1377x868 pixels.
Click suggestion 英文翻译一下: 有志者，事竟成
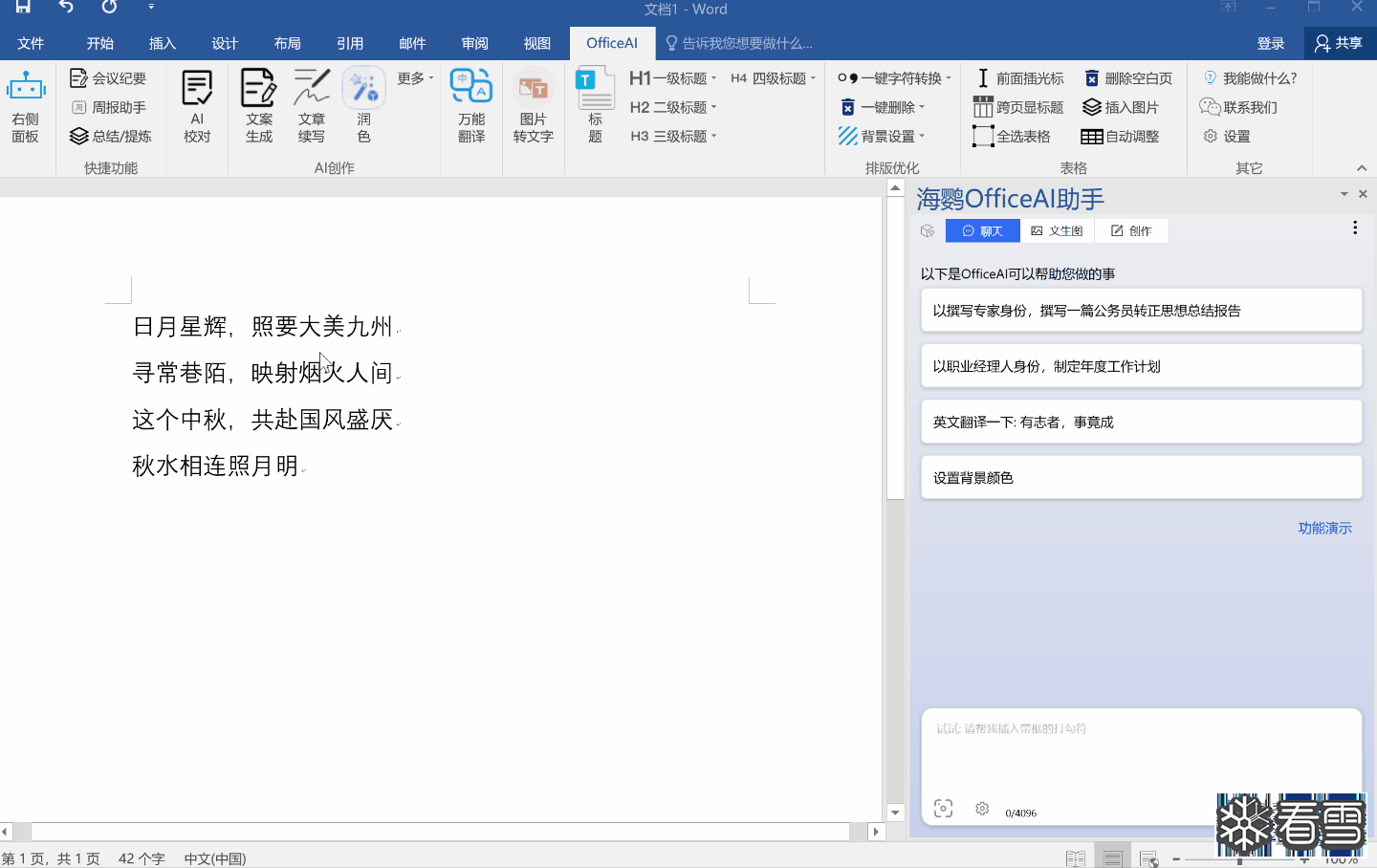[x=1141, y=422]
